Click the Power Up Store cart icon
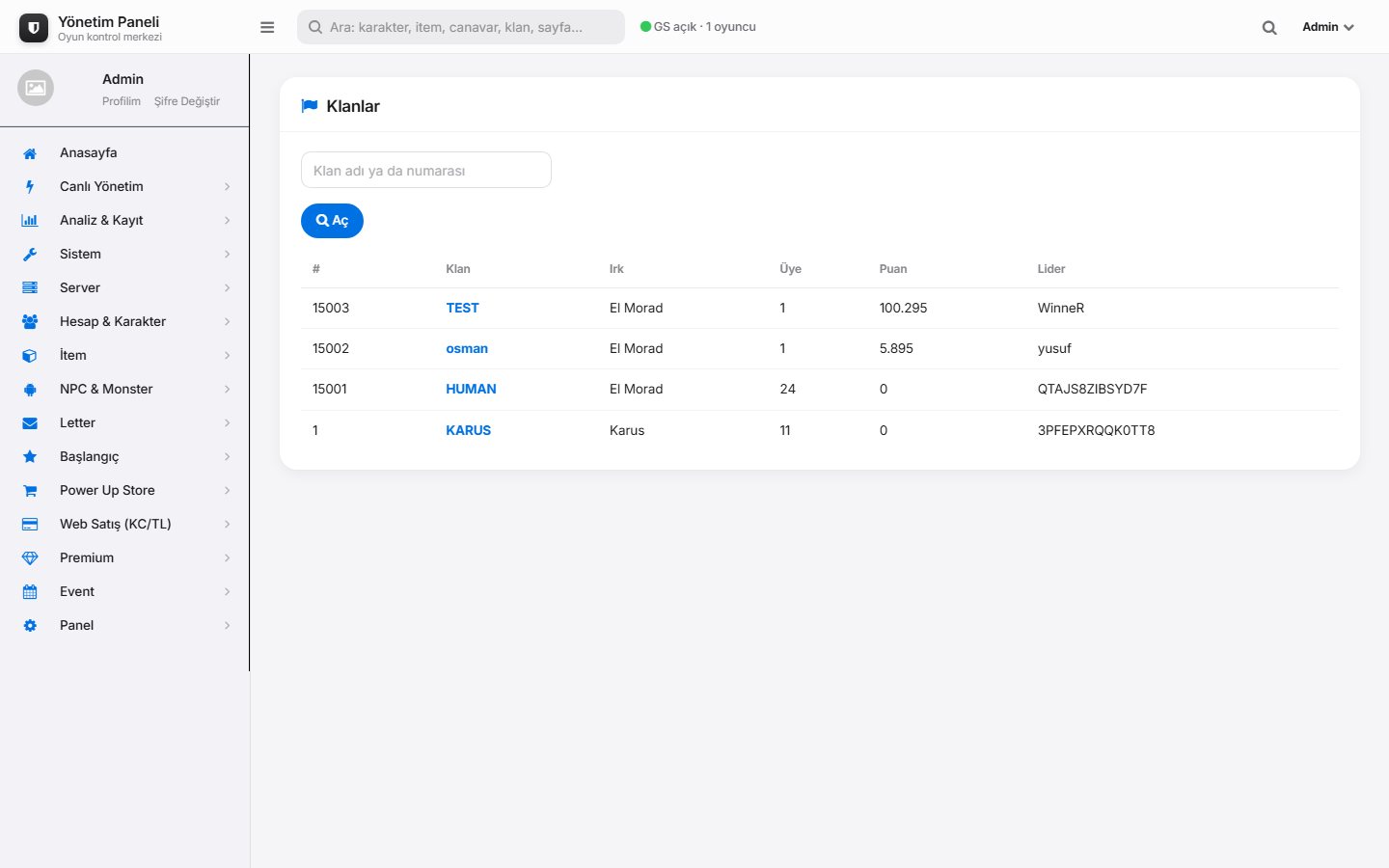The width and height of the screenshot is (1389, 868). pos(30,491)
